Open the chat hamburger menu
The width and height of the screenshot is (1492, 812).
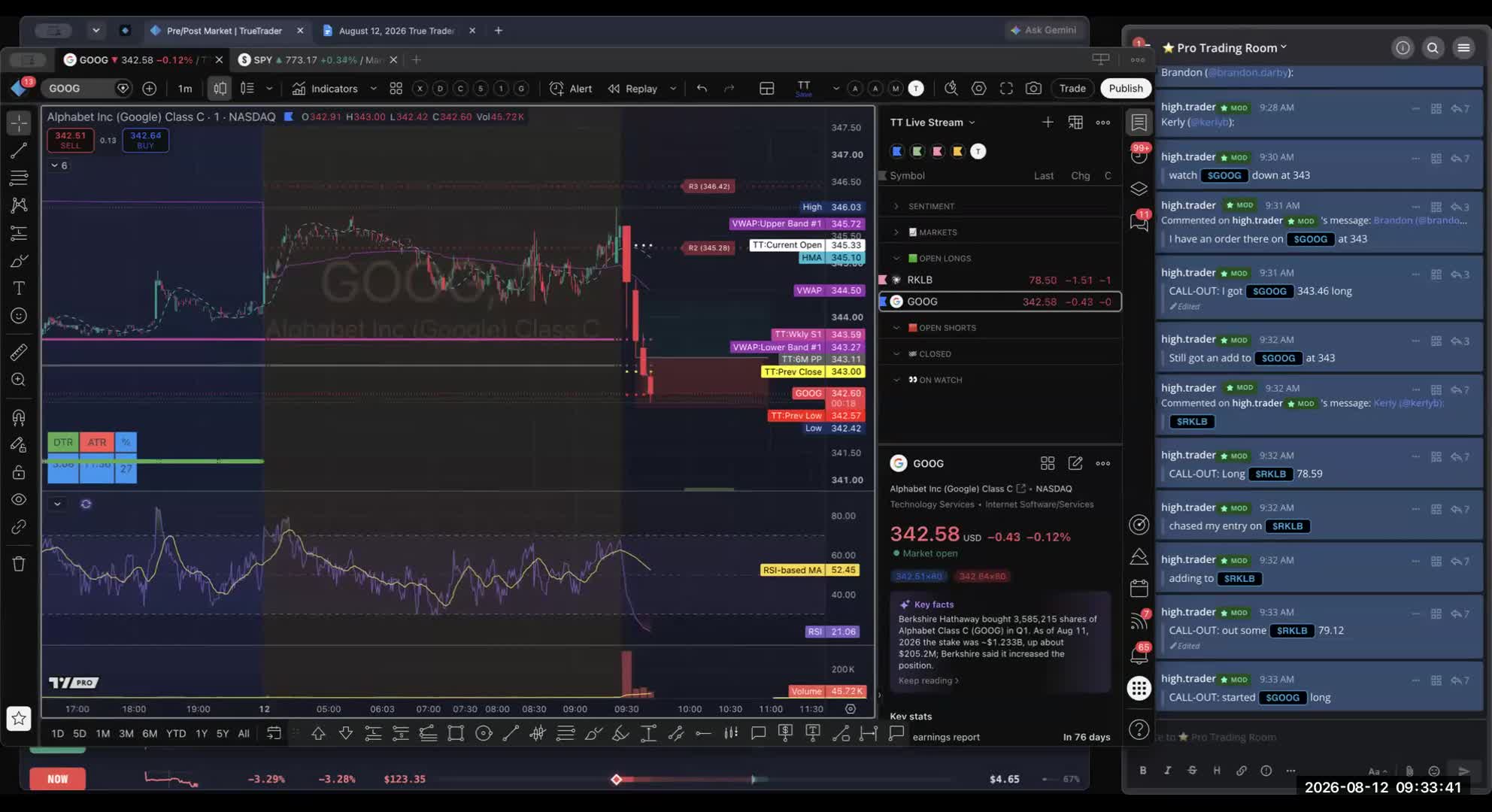pos(1463,47)
